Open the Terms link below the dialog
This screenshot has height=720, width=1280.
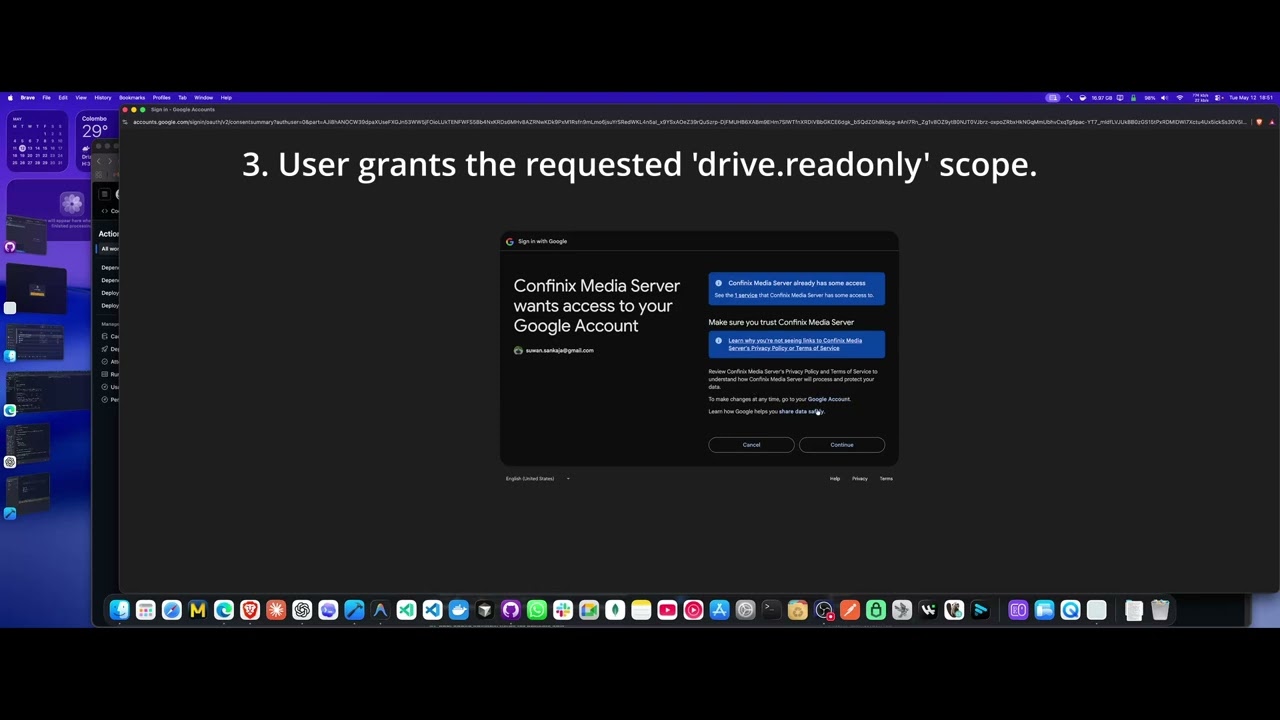(x=886, y=478)
